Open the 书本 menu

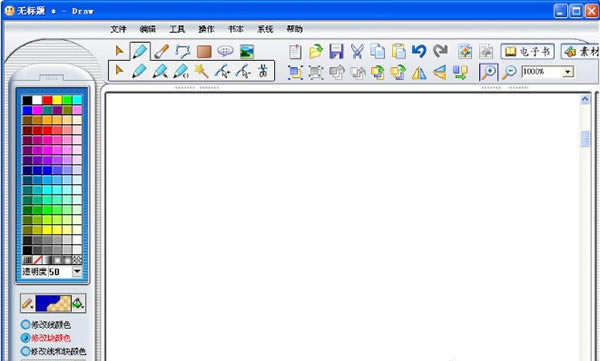coord(236,29)
